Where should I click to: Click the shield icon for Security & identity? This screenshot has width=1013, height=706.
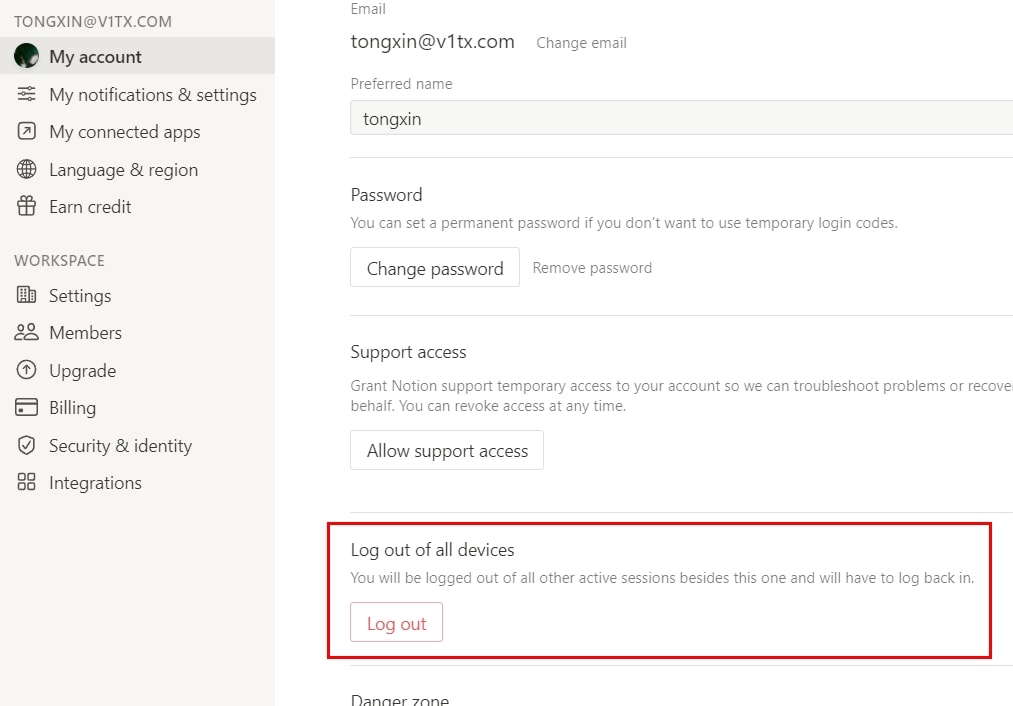27,445
